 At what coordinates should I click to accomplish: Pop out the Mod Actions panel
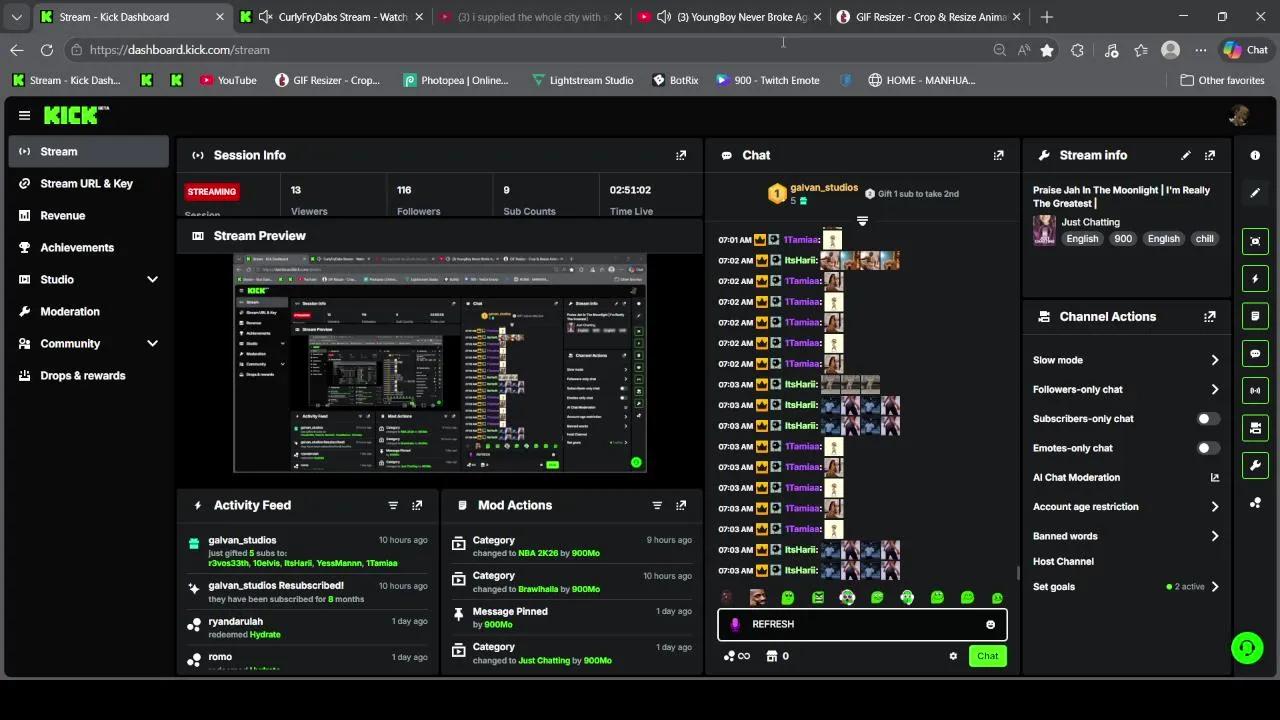coord(681,505)
